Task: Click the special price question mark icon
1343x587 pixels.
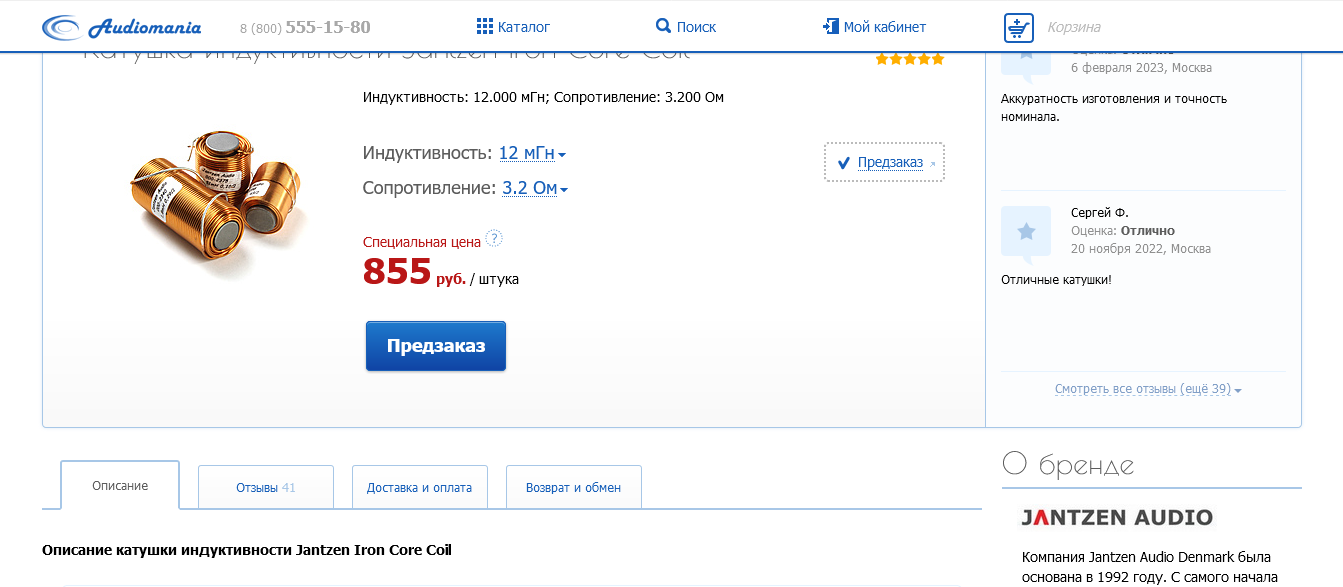Action: 493,239
